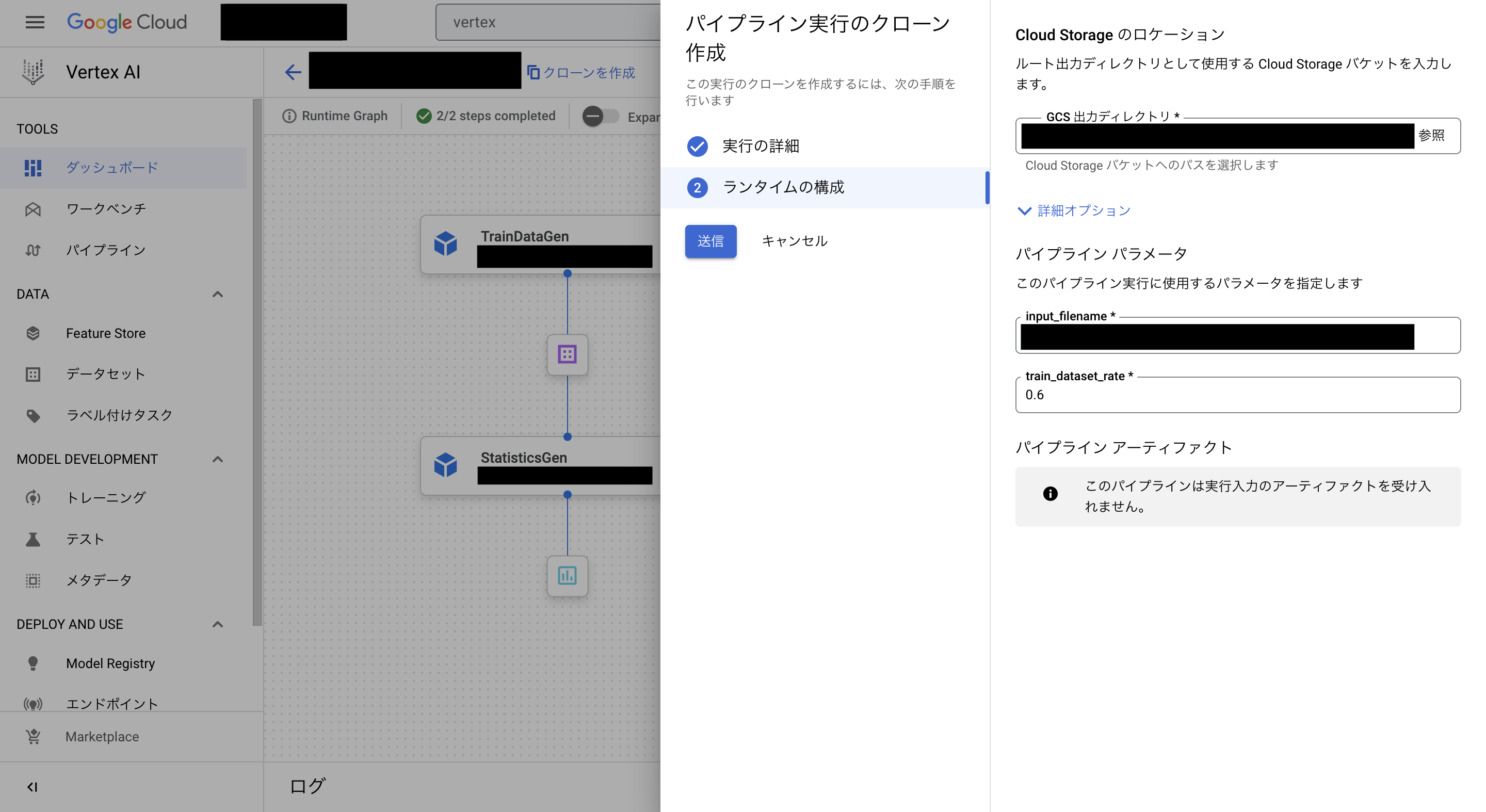
Task: Click the info icon in artifact notice
Action: 1051,494
